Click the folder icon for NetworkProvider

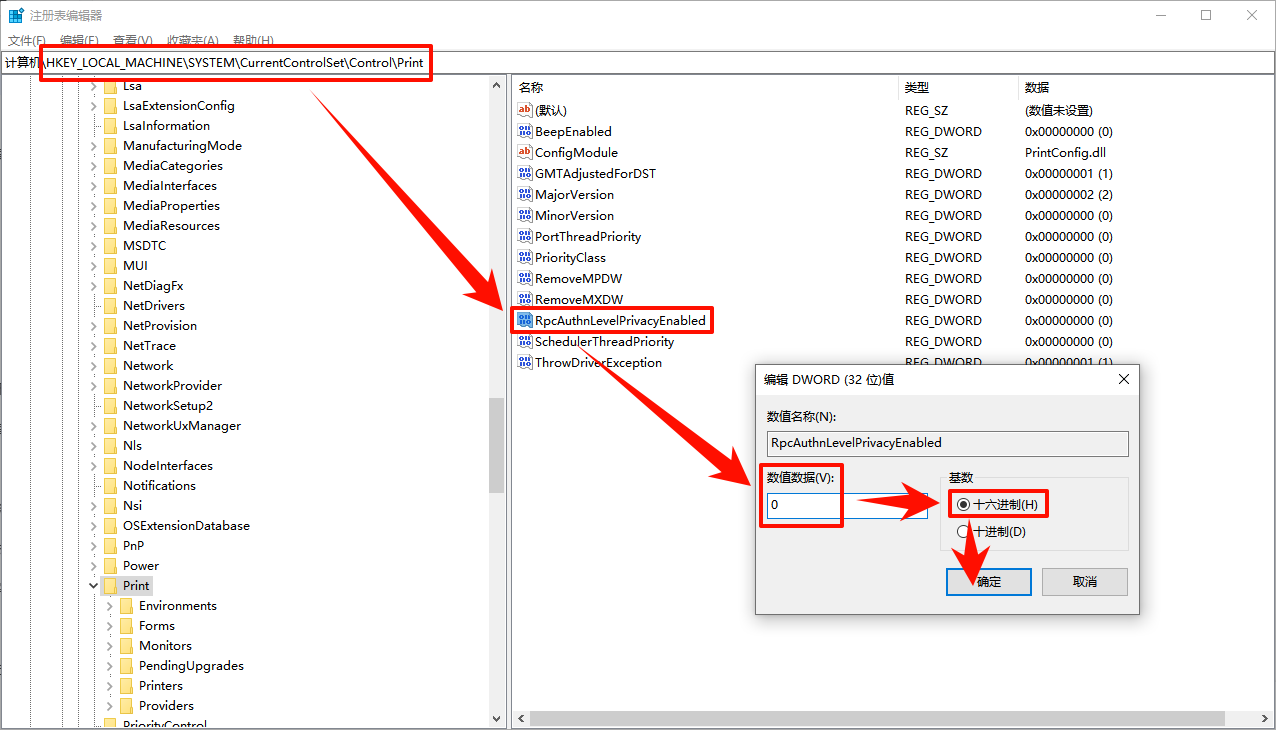[110, 386]
